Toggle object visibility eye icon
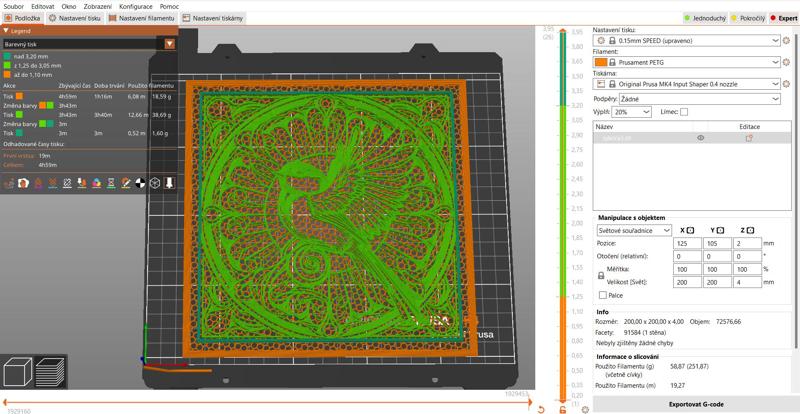The height and width of the screenshot is (414, 800). pos(701,138)
